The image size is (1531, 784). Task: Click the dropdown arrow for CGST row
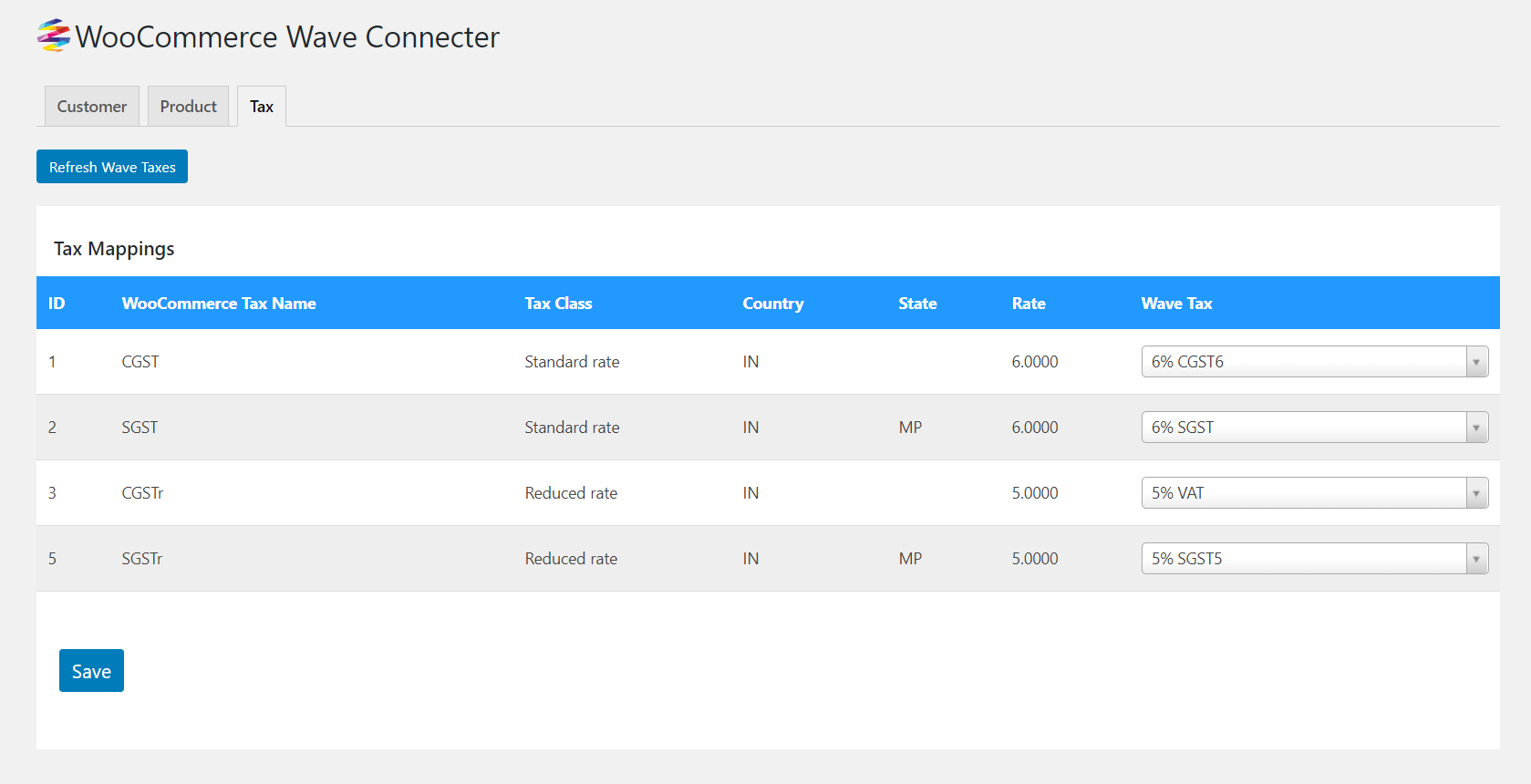1476,362
